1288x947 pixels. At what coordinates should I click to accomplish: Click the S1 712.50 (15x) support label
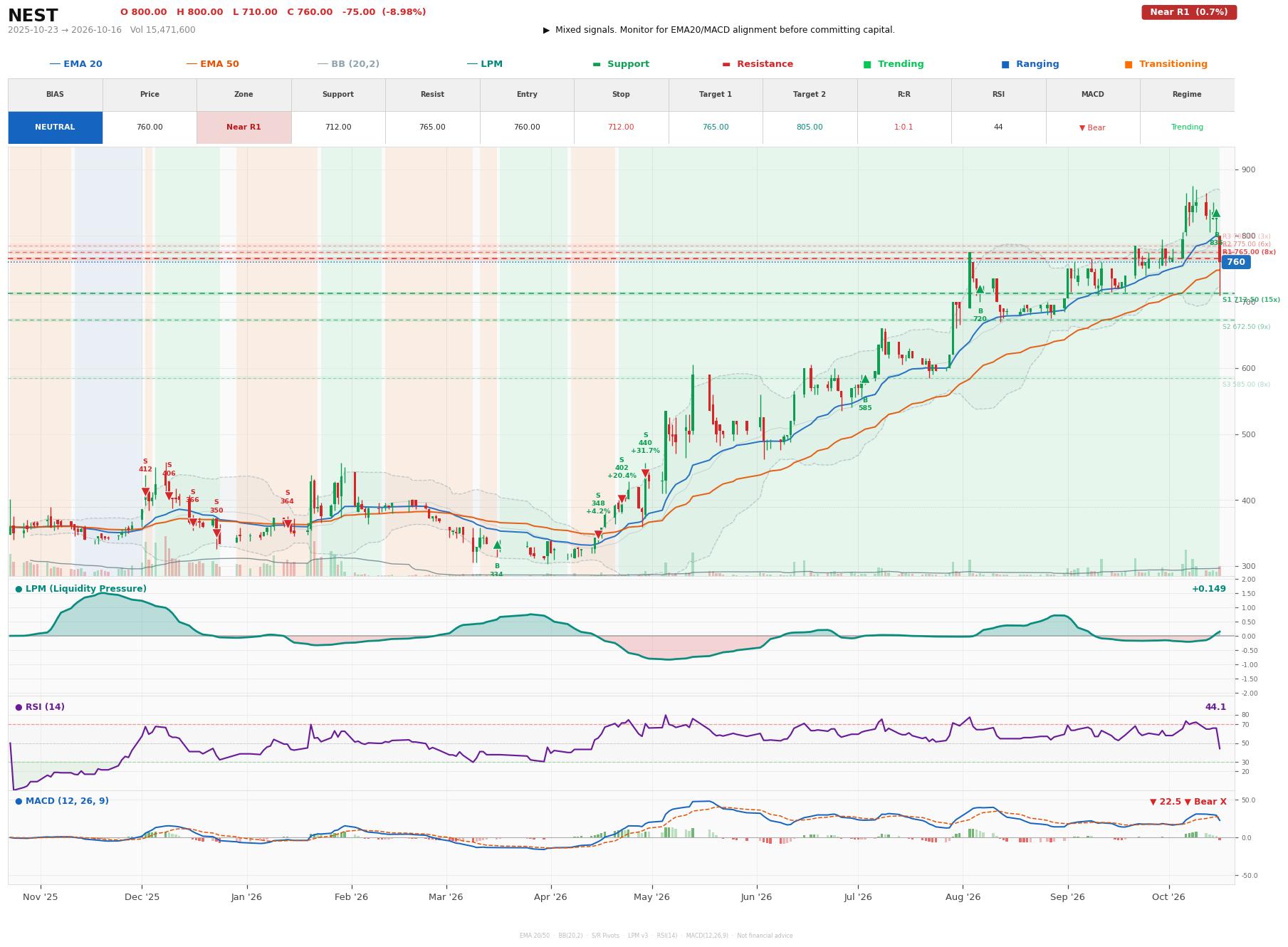1251,300
